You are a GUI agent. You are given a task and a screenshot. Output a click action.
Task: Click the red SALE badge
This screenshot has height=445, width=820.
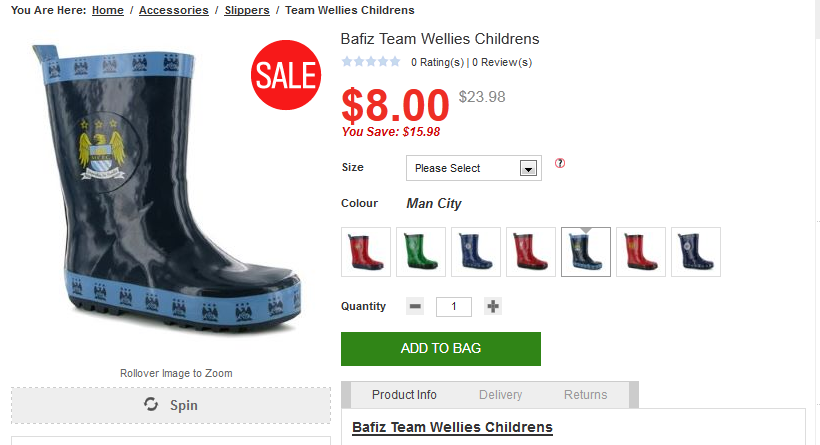click(285, 75)
